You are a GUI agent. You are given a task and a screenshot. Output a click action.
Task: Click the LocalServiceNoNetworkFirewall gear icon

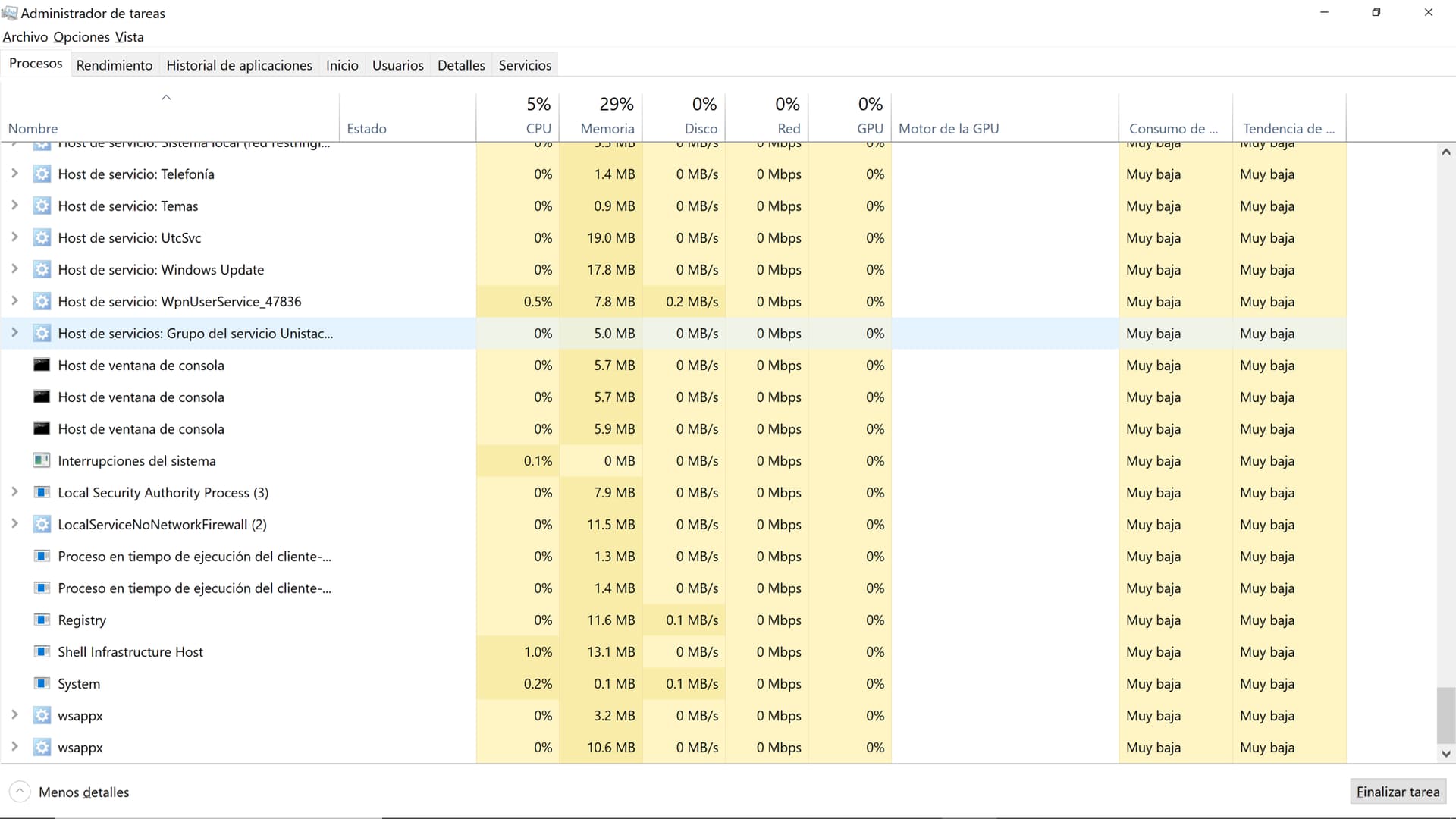click(x=42, y=525)
